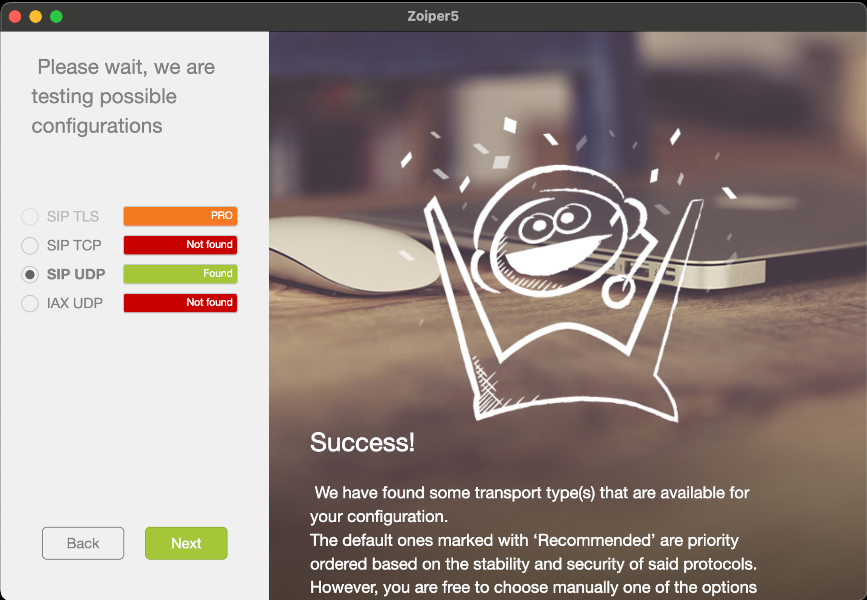Click the Zoiper5 window title

433,16
